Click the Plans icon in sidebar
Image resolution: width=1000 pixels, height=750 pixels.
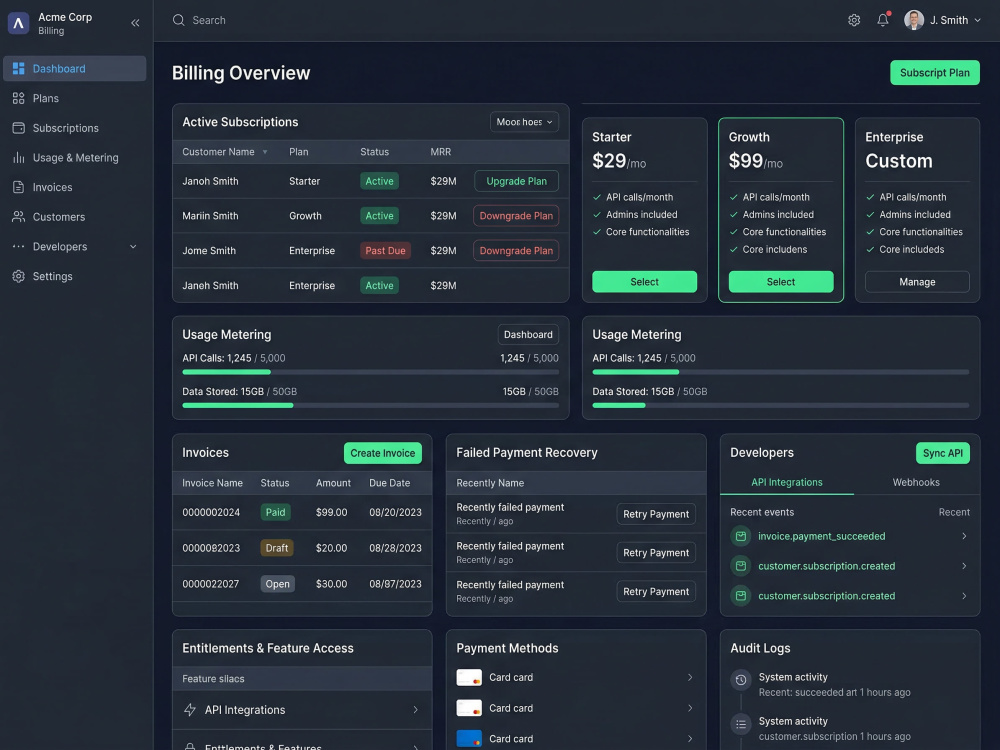tap(18, 98)
